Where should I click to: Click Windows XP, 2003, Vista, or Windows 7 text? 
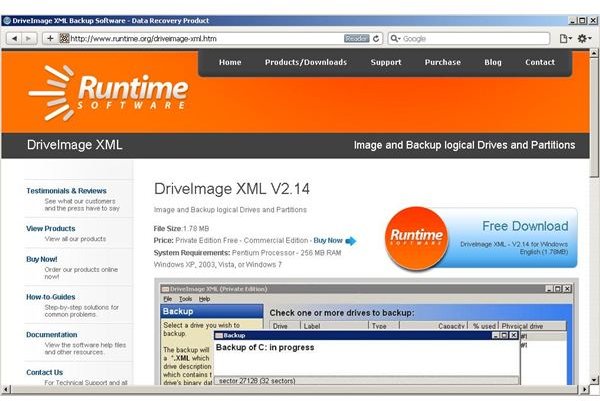(217, 264)
